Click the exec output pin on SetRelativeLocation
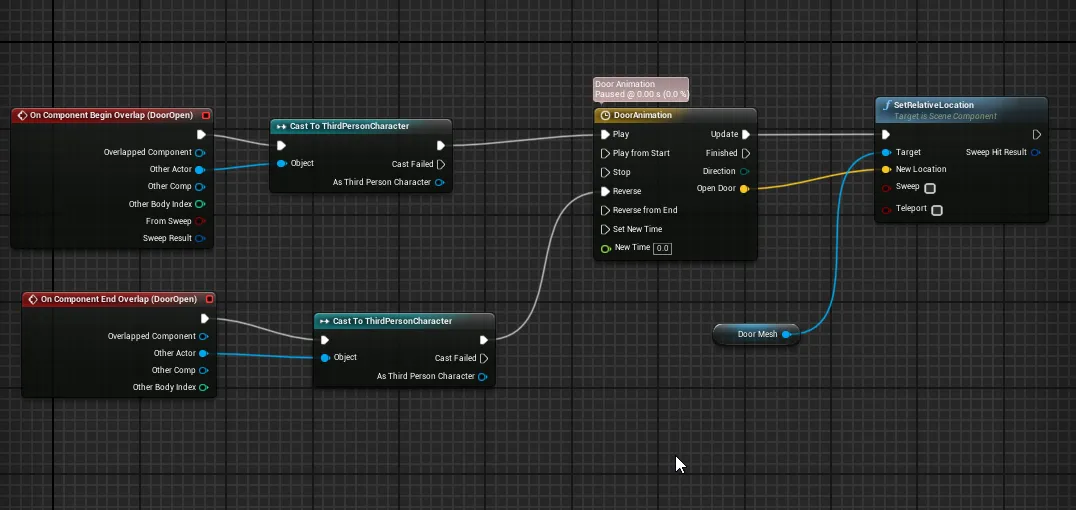 tap(1037, 135)
